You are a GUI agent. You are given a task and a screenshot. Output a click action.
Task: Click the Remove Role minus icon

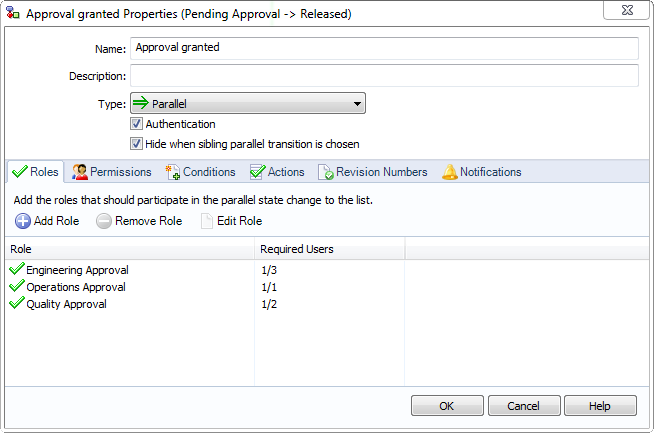coord(104,221)
